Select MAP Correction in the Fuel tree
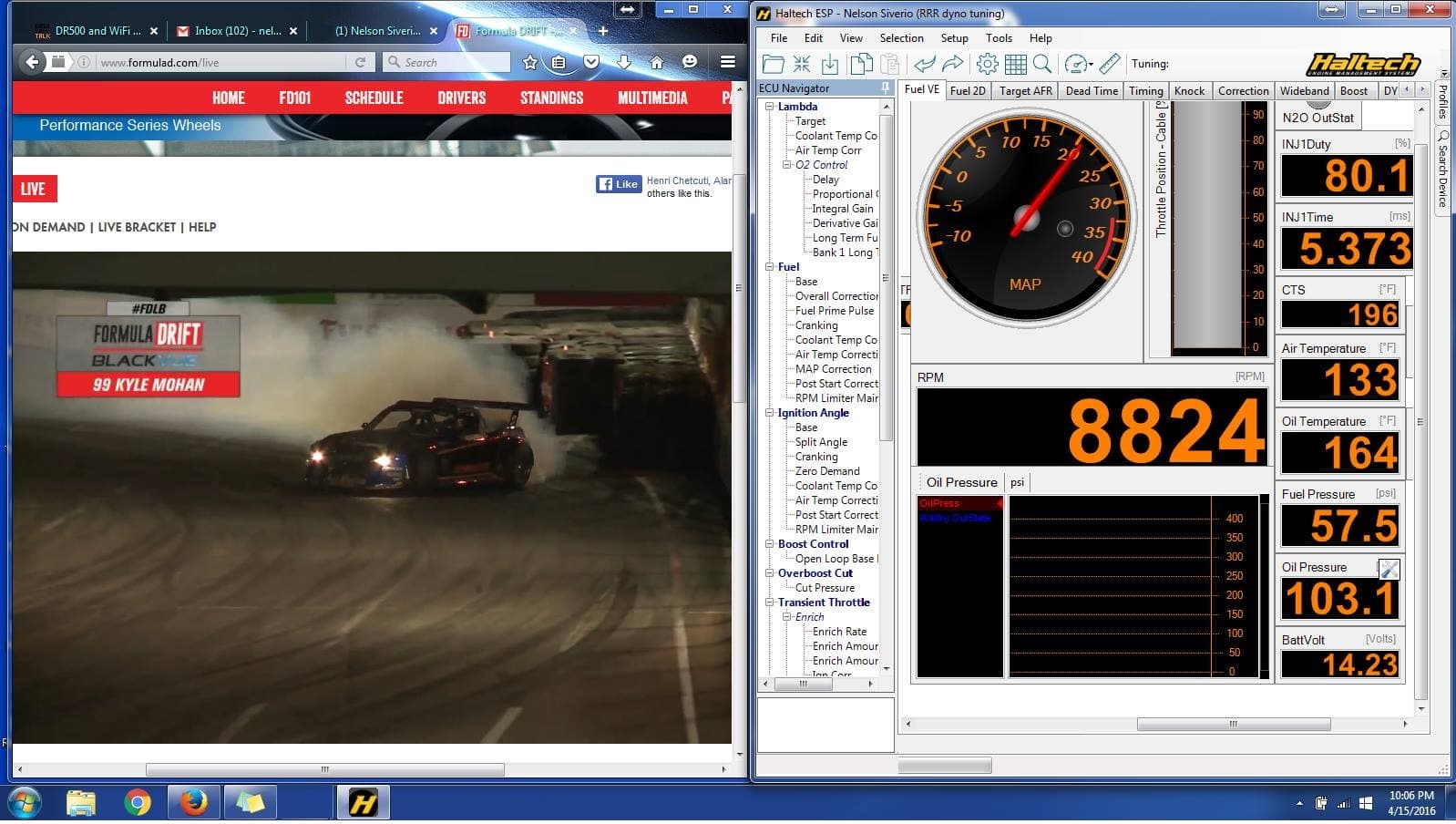Screen dimensions: 1456x824 (x=833, y=369)
